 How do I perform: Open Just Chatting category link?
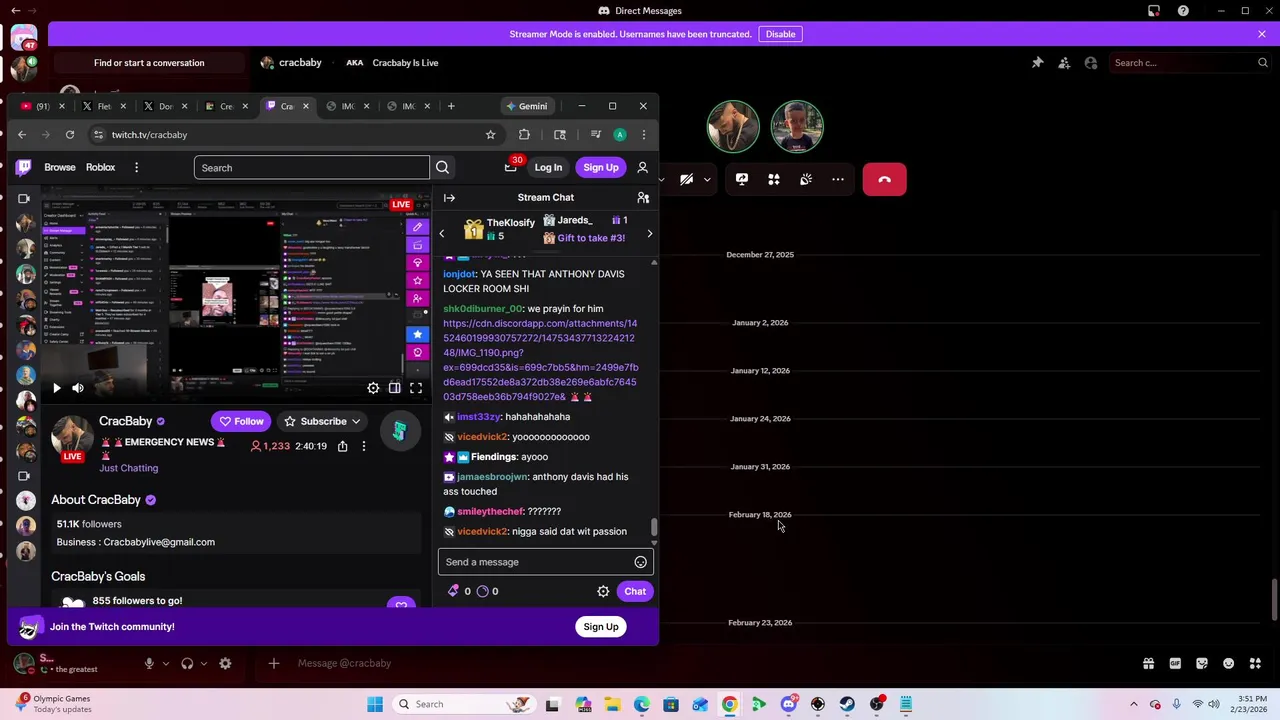pos(128,468)
